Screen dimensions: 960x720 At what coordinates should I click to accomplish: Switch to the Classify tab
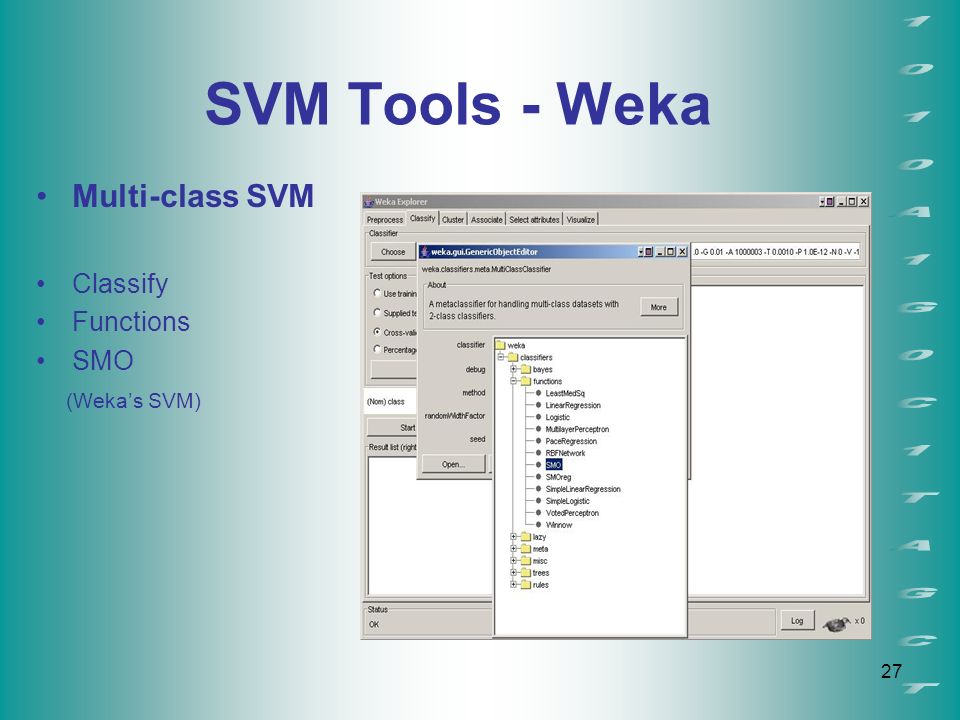click(422, 219)
